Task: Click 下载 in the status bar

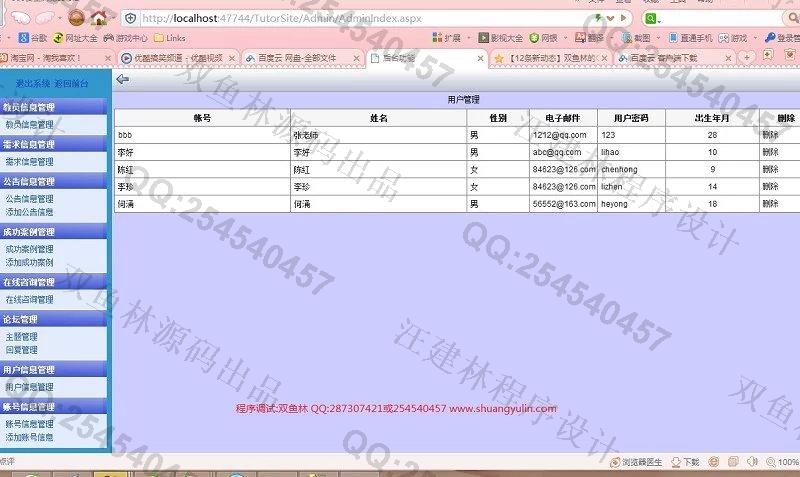Action: [685, 462]
